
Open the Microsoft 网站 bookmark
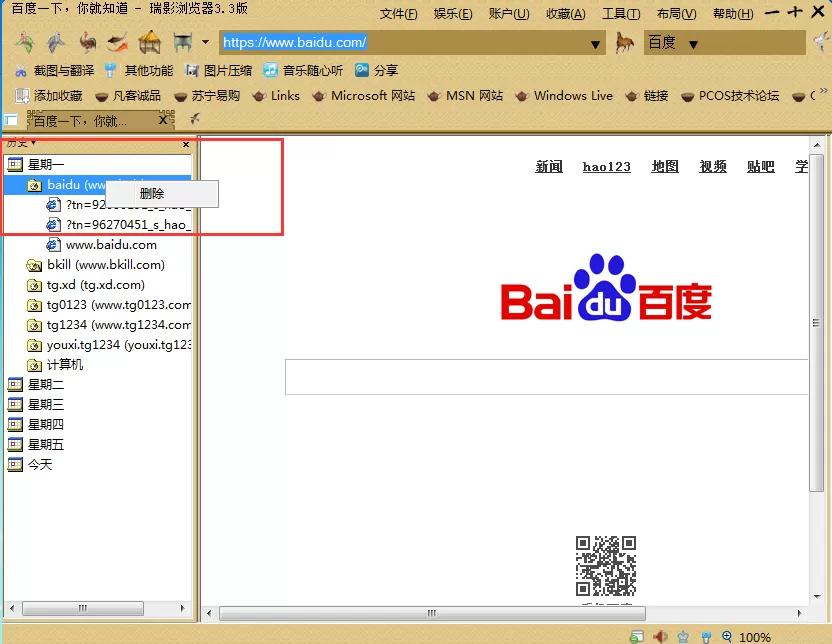(x=363, y=96)
